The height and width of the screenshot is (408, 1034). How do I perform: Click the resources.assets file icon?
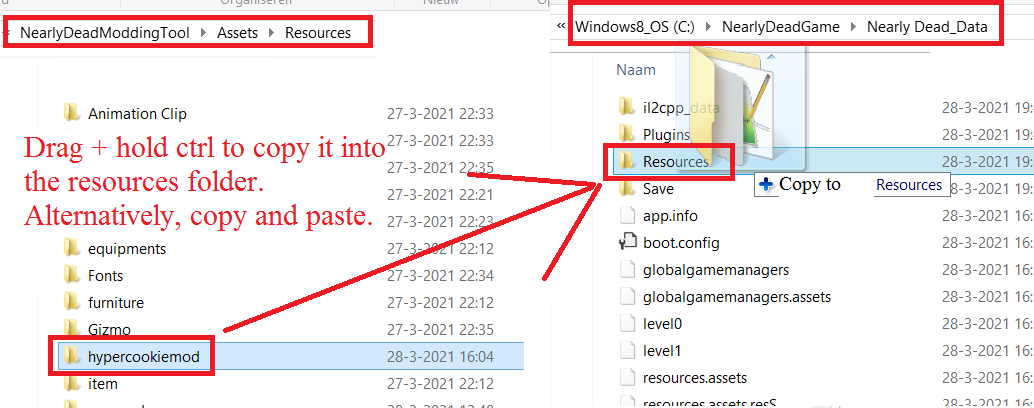pyautogui.click(x=627, y=378)
